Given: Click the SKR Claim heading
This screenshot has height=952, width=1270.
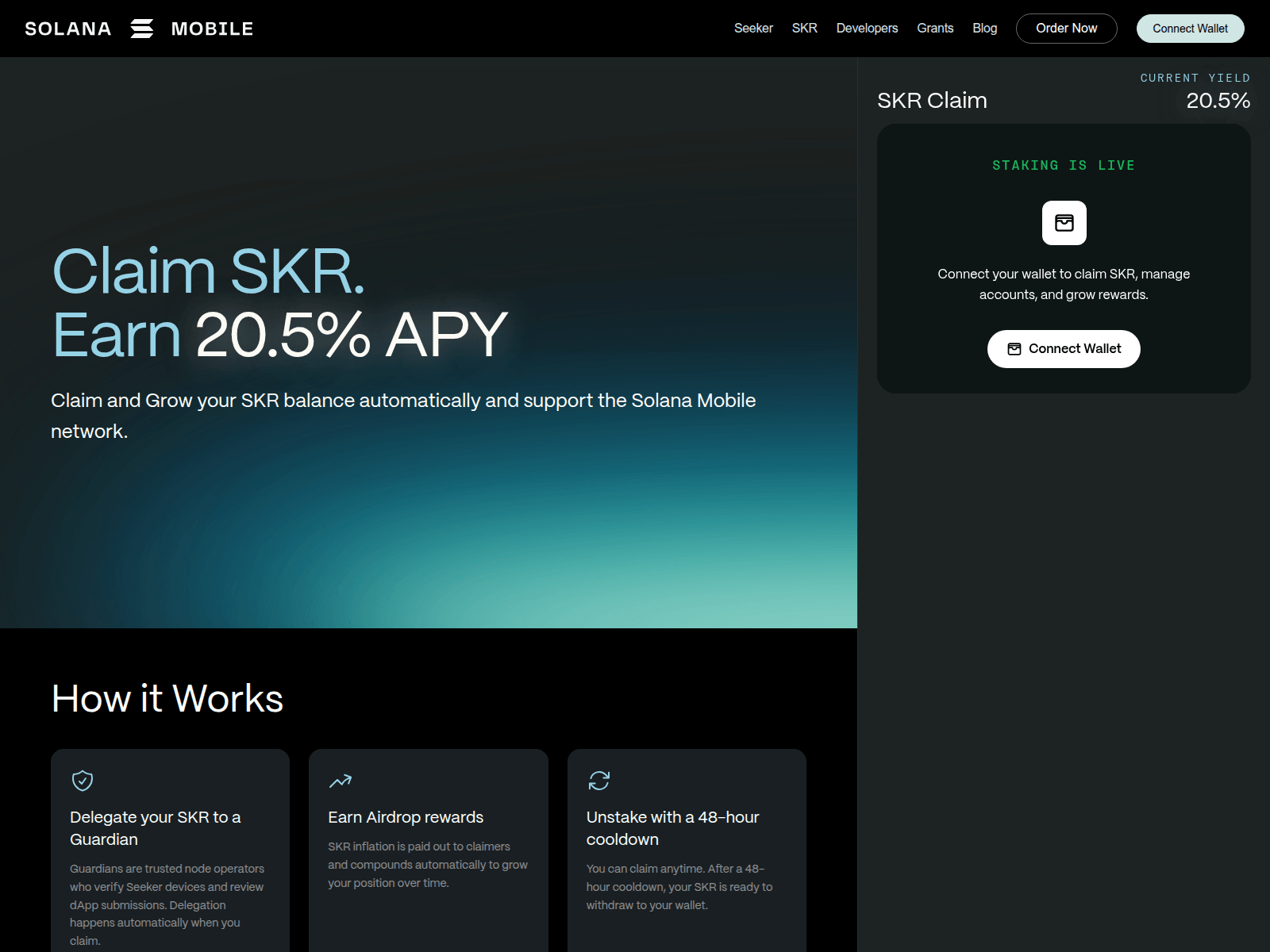Looking at the screenshot, I should click(x=932, y=101).
